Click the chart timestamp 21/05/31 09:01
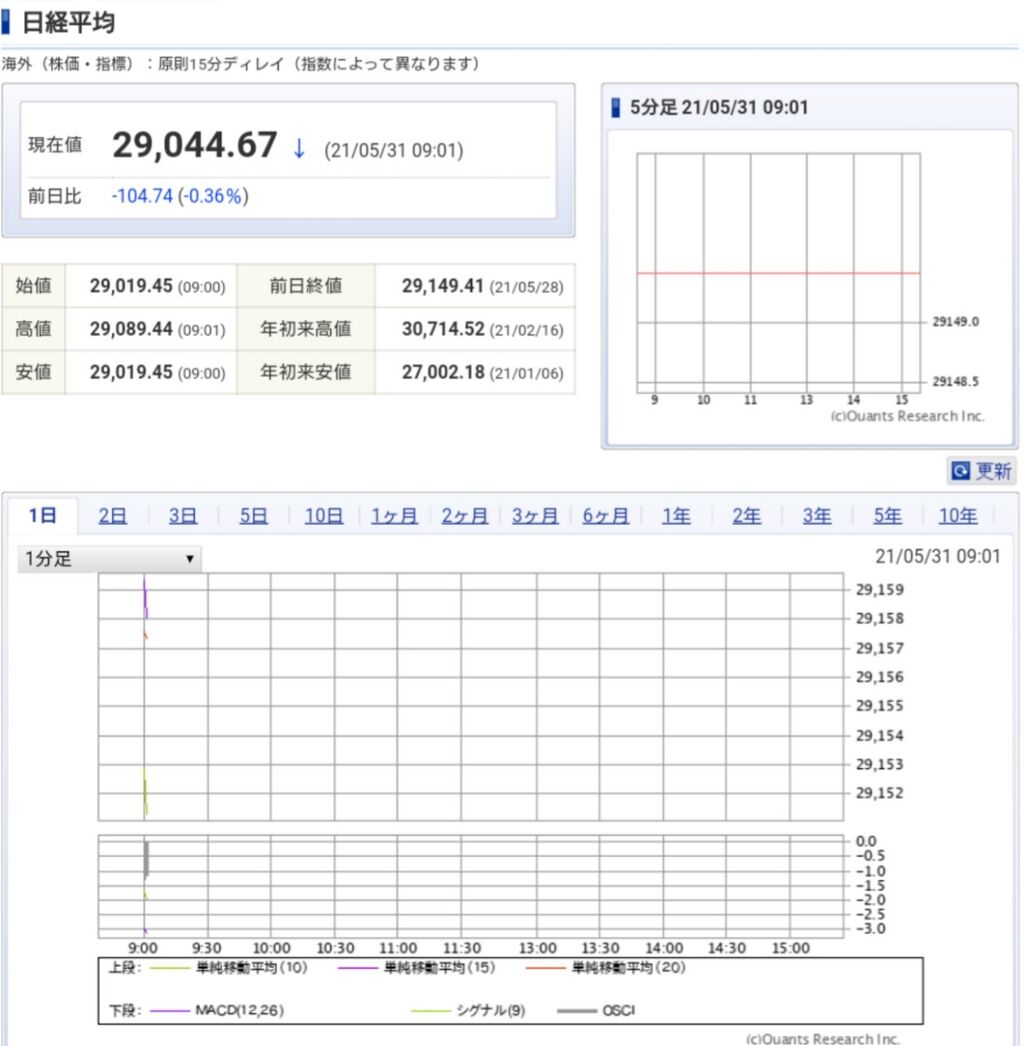The height and width of the screenshot is (1046, 1024). 937,556
